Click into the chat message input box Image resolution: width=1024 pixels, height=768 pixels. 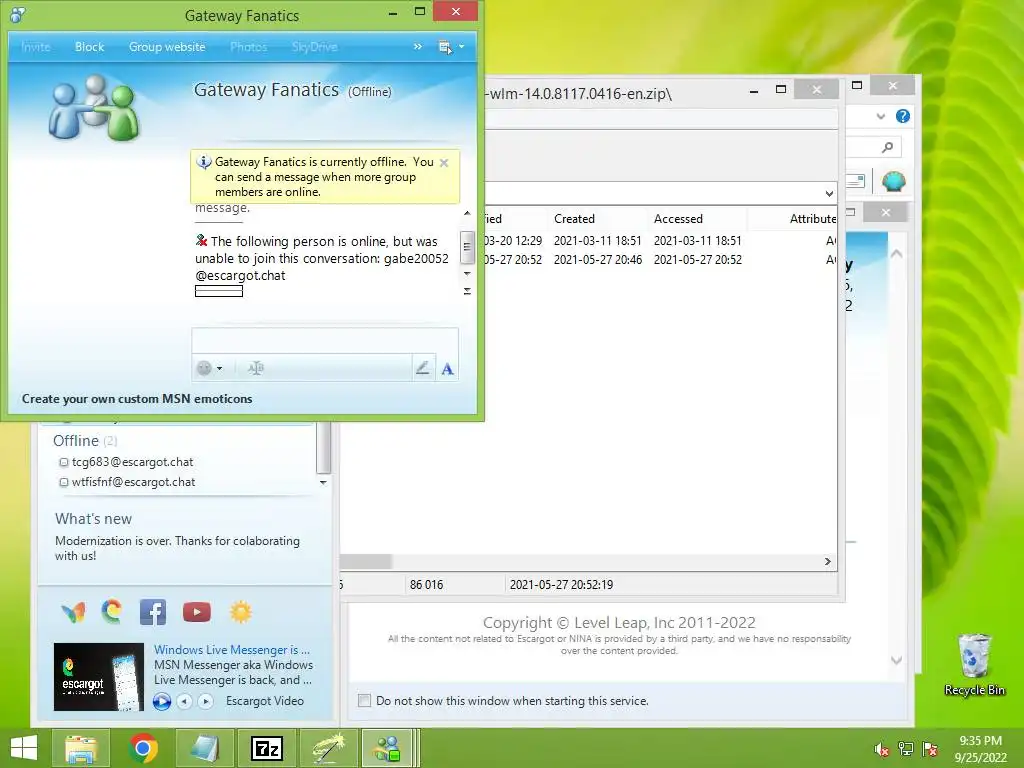(x=325, y=342)
